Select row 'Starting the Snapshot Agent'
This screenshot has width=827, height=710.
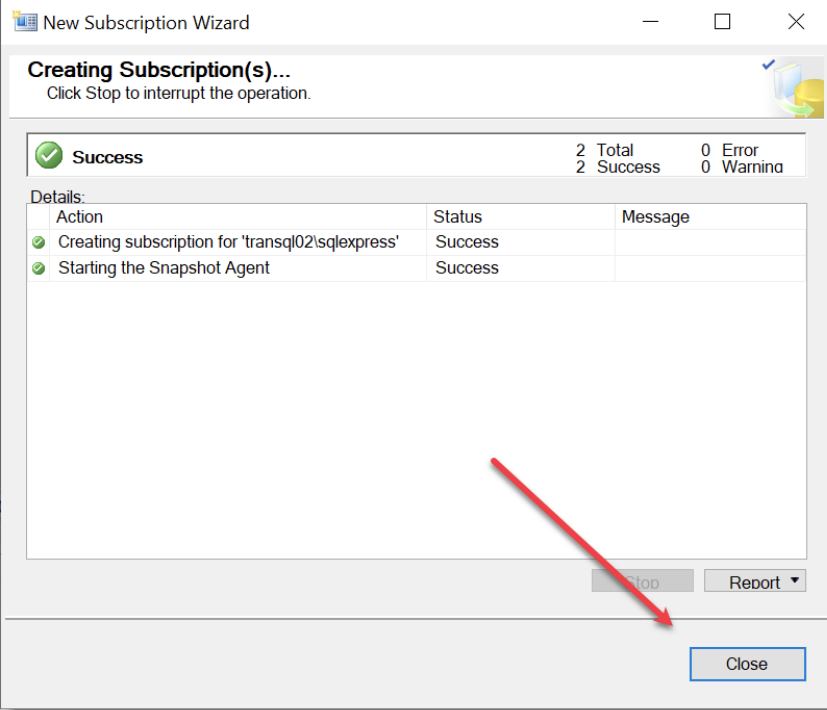(x=417, y=268)
